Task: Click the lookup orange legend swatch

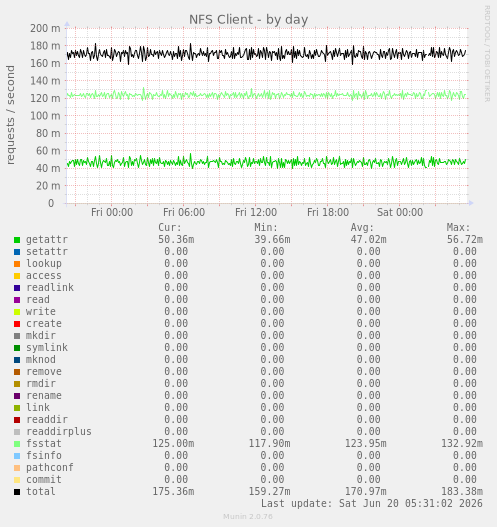Action: coord(17,264)
